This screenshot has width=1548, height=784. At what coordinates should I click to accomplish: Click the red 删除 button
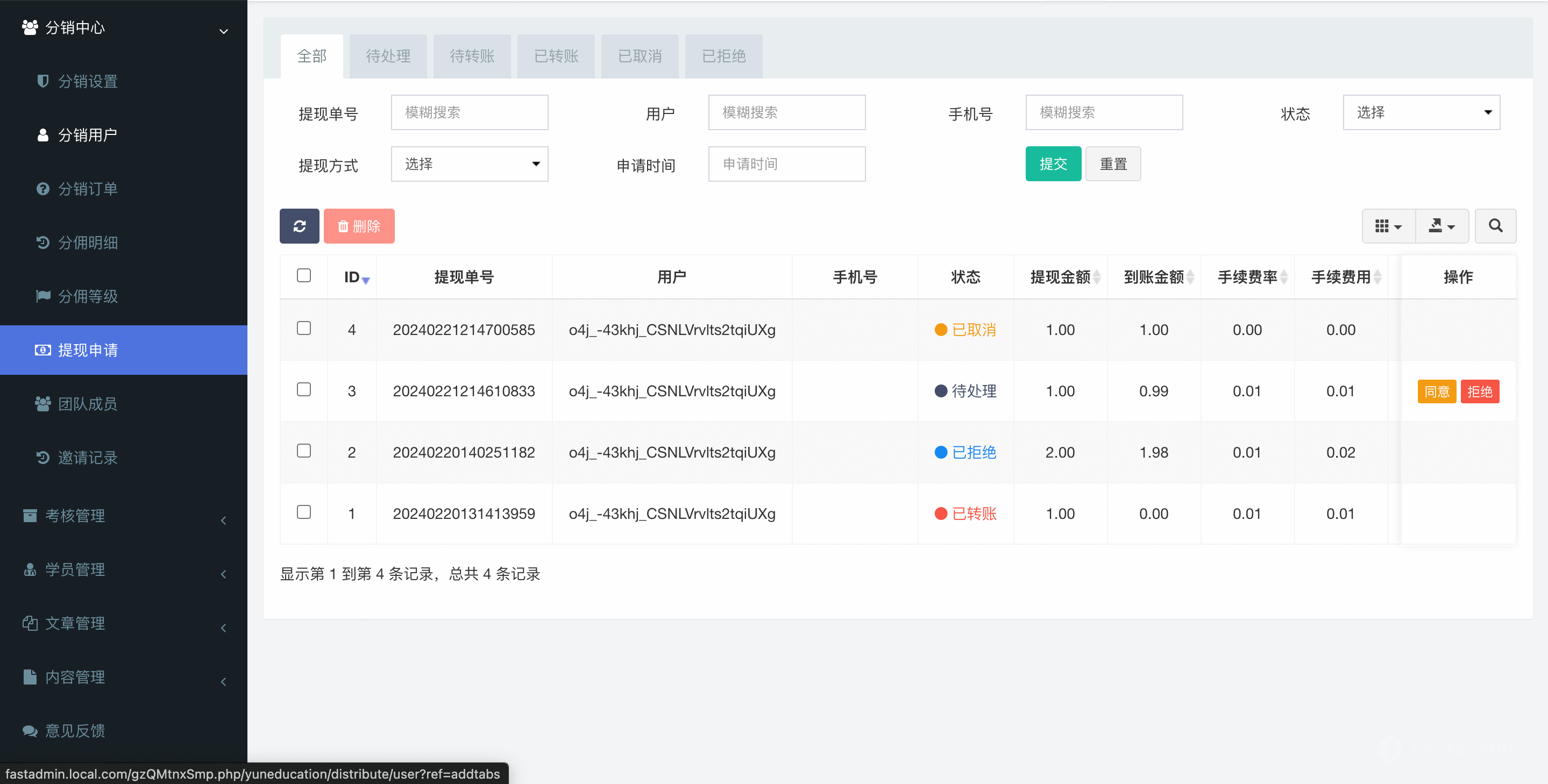point(359,226)
